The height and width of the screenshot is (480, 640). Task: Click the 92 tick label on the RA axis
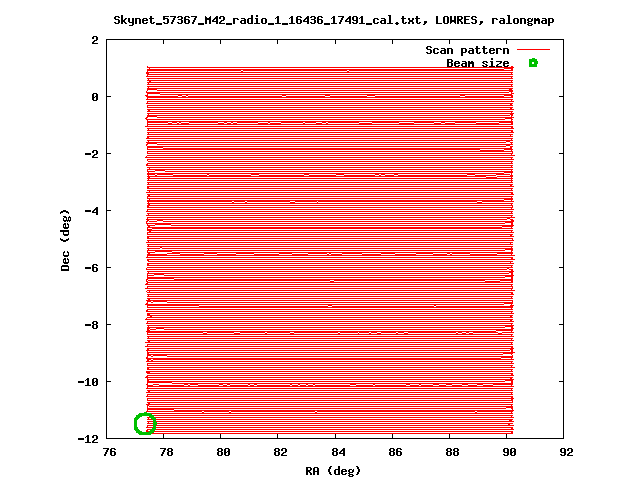tap(567, 452)
